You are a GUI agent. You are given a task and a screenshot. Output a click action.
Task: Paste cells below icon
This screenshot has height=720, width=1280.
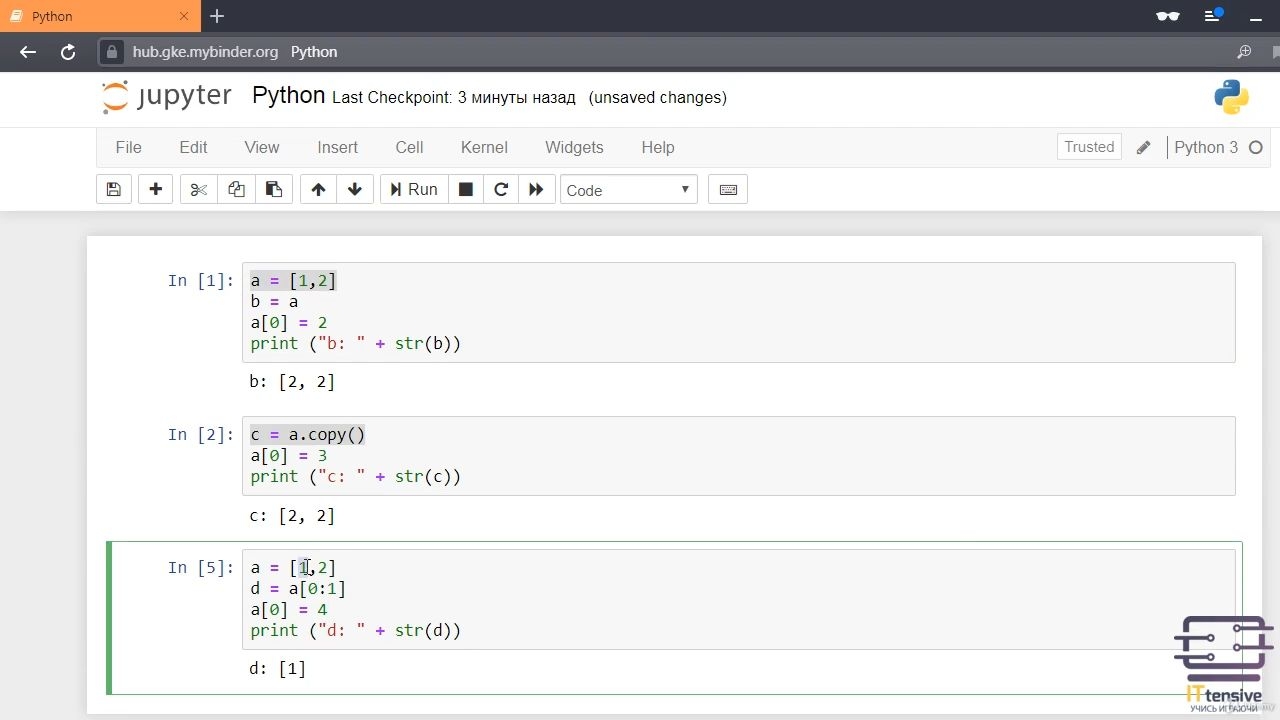pyautogui.click(x=273, y=189)
